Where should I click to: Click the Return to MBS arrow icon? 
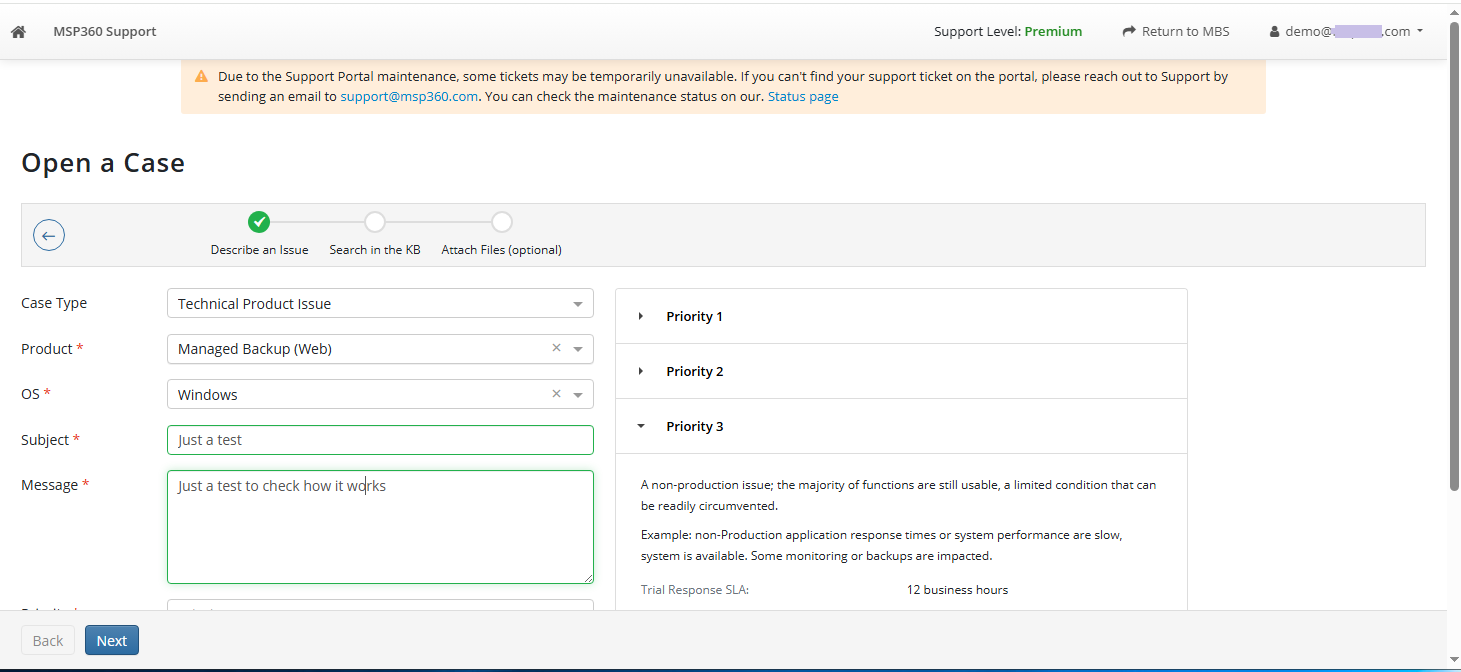pos(1129,31)
